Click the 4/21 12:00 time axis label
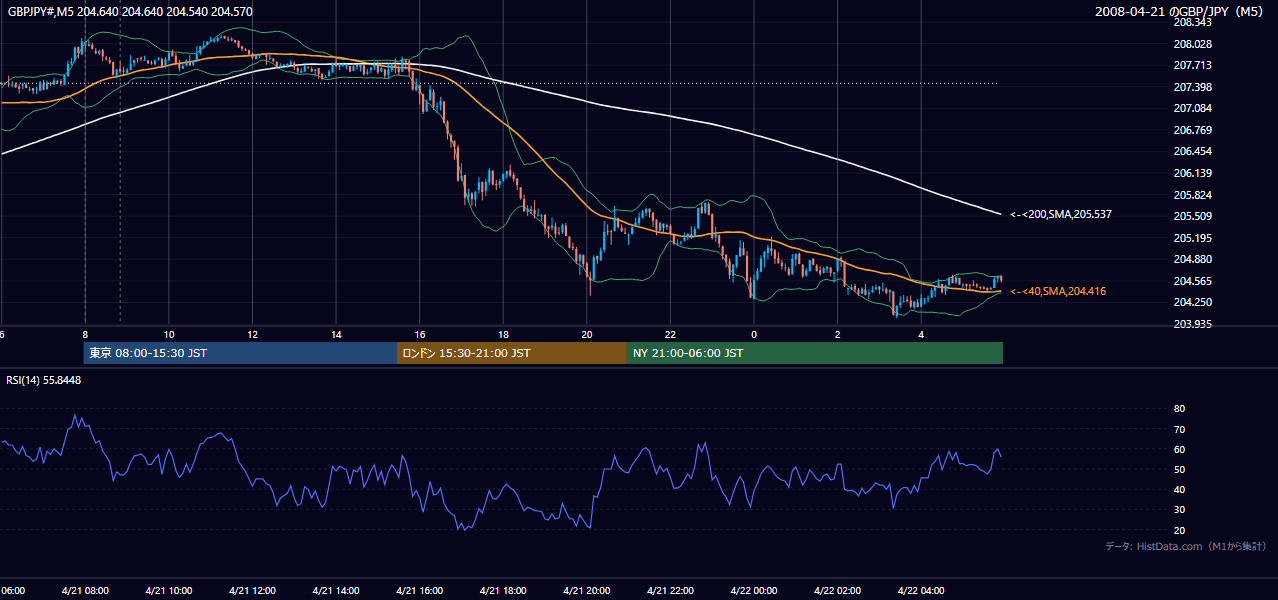Viewport: 1278px width, 600px height. click(x=252, y=590)
